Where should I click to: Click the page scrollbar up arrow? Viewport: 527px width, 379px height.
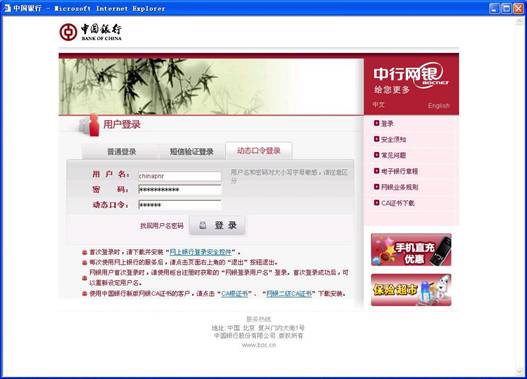pyautogui.click(x=519, y=21)
